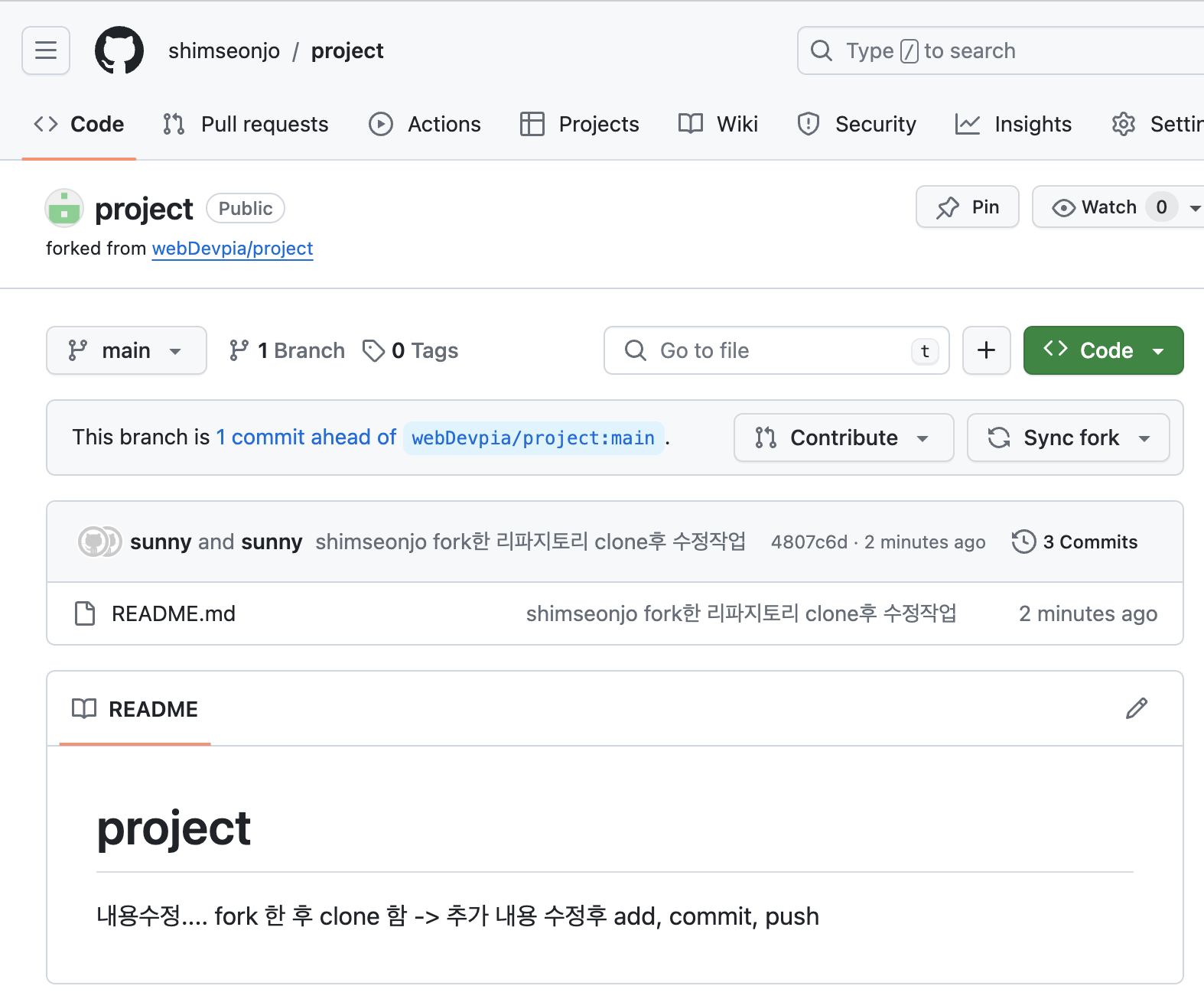
Task: Open the webDevpia/project upstream link
Action: (233, 249)
